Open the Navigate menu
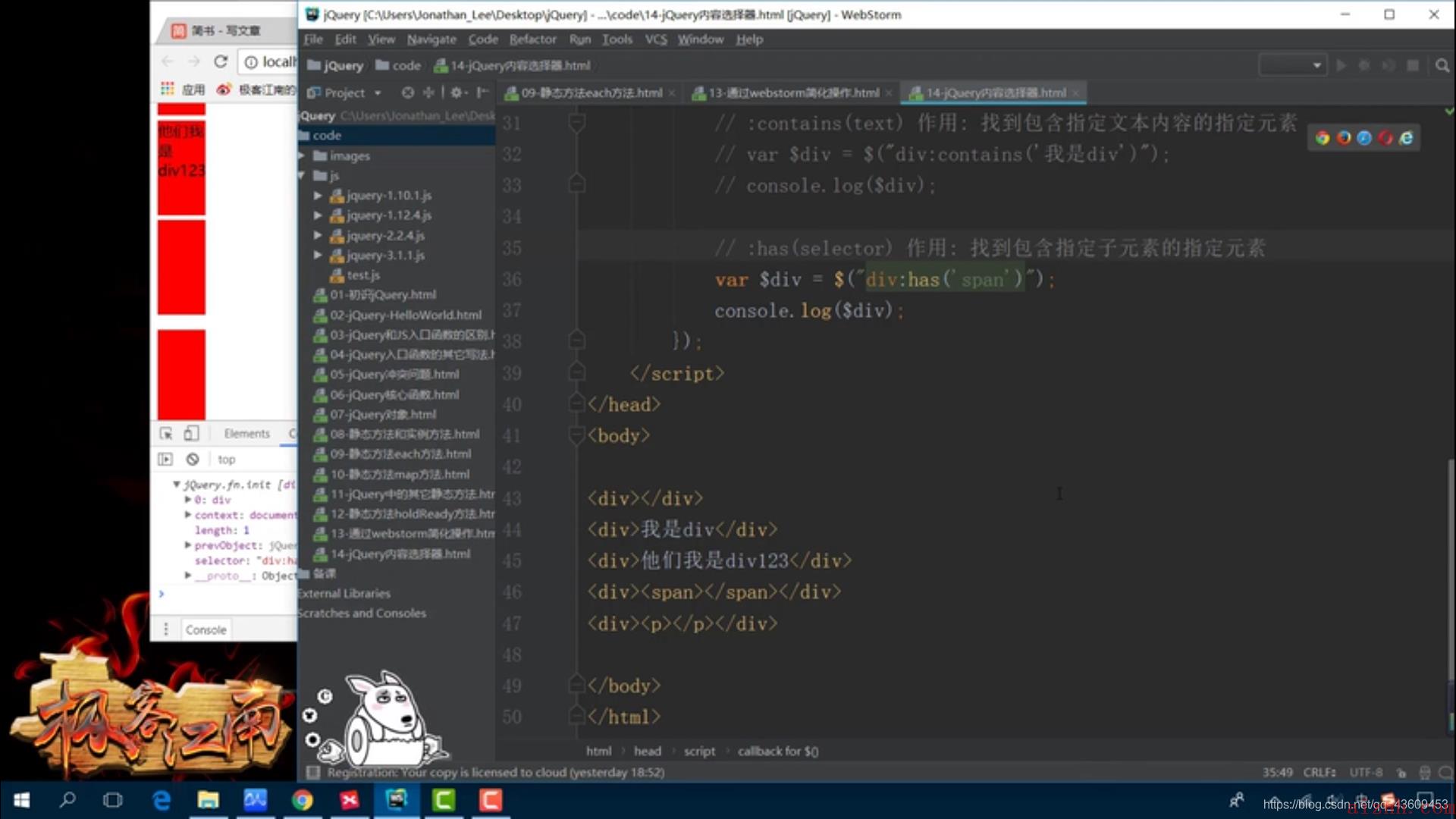 click(x=431, y=39)
